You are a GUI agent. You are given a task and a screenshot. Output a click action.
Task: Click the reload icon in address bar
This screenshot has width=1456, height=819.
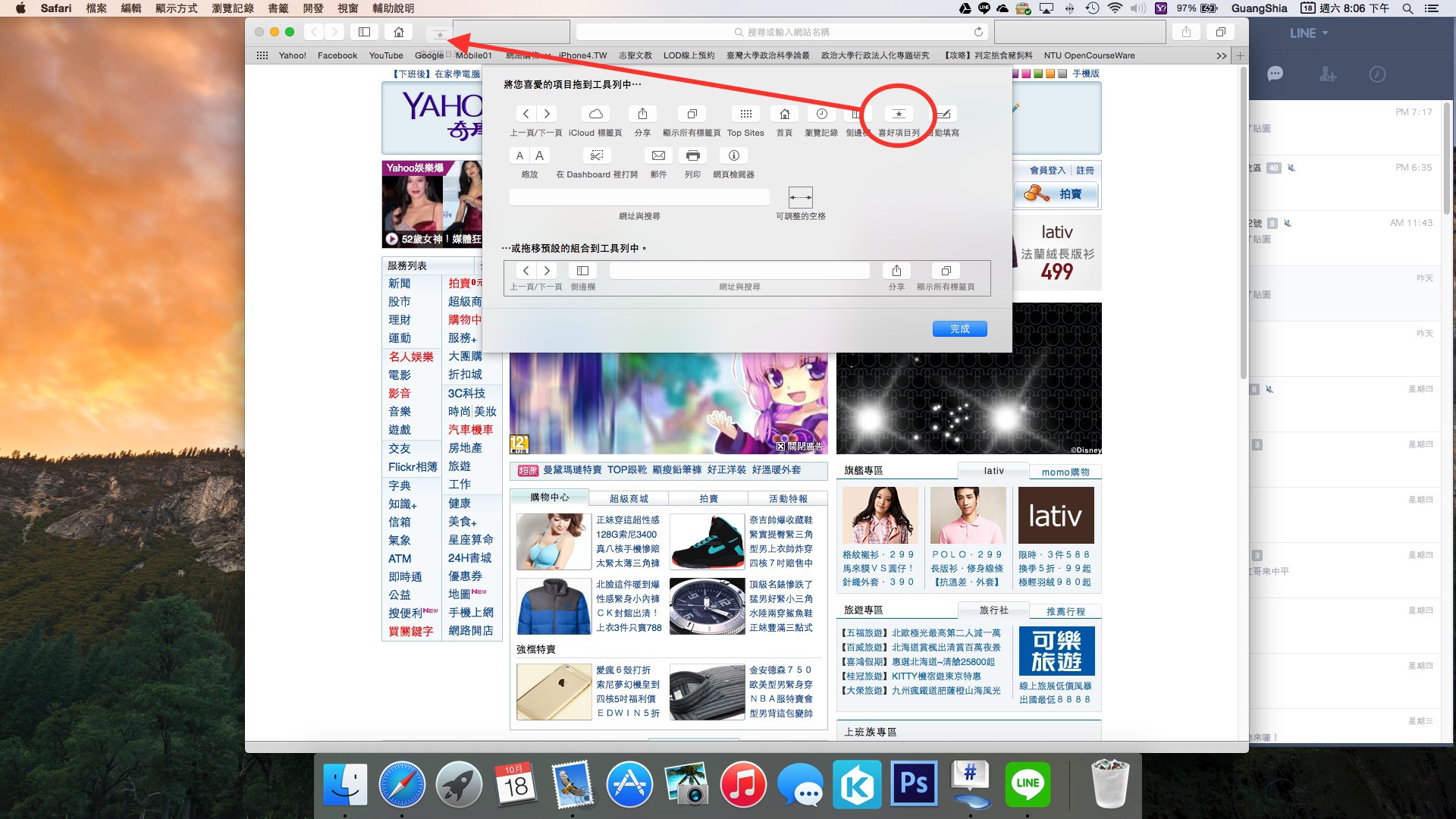pyautogui.click(x=978, y=32)
